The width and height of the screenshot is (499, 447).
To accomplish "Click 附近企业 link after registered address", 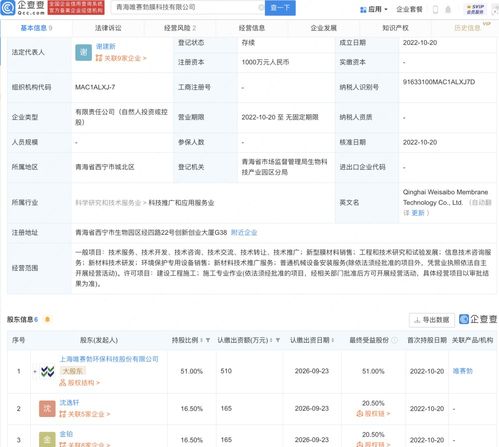I will [x=244, y=233].
